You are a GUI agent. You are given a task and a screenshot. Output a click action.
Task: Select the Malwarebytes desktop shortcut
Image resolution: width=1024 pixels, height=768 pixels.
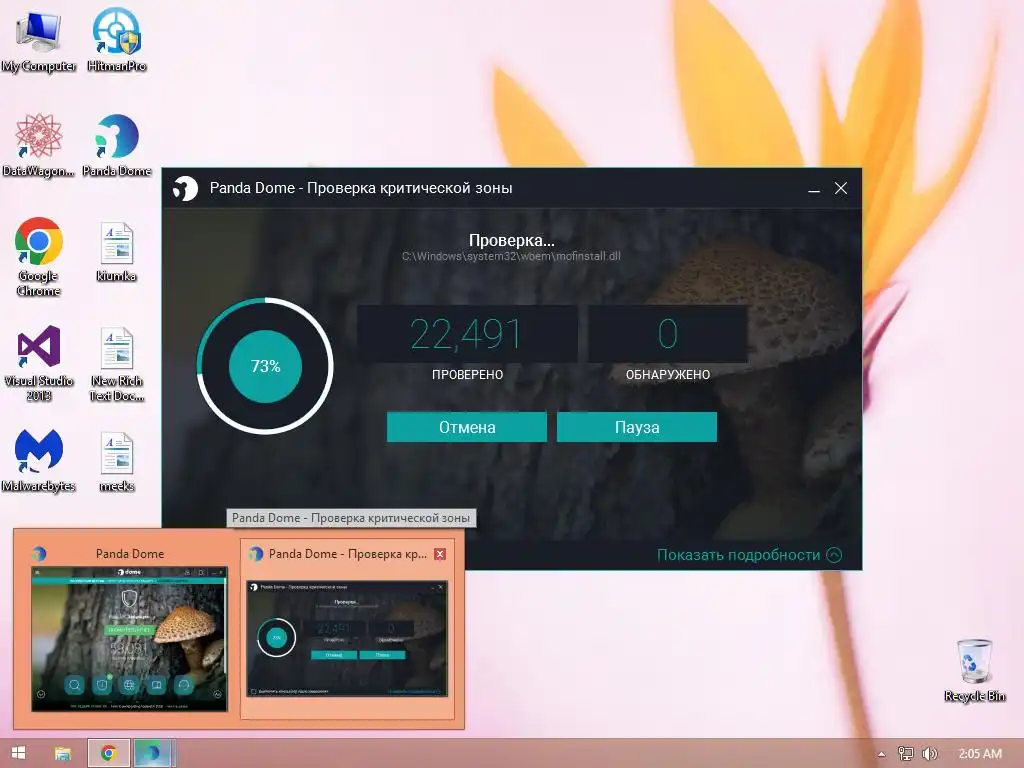pyautogui.click(x=39, y=460)
